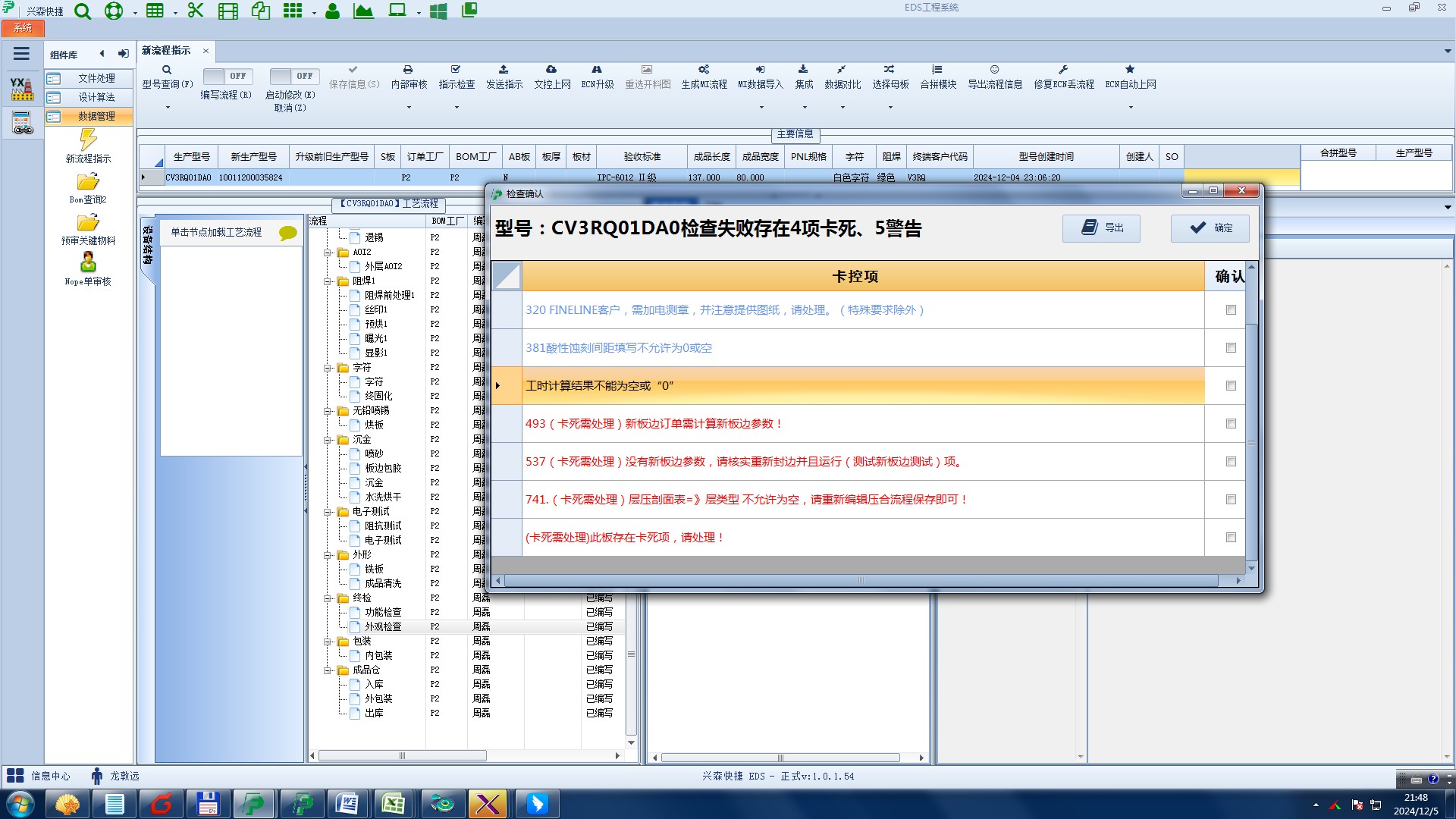Select 数据管理 in component library

[96, 116]
